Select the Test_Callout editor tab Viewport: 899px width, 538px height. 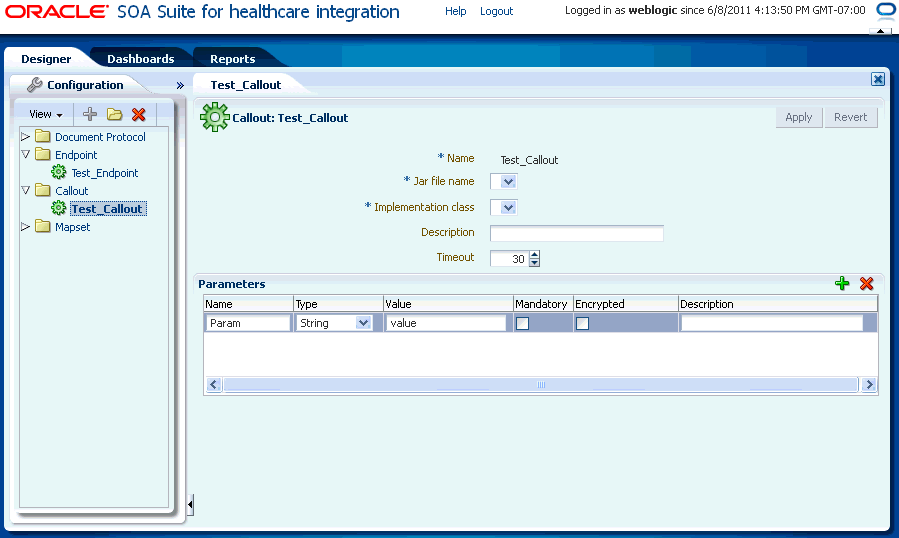click(245, 85)
